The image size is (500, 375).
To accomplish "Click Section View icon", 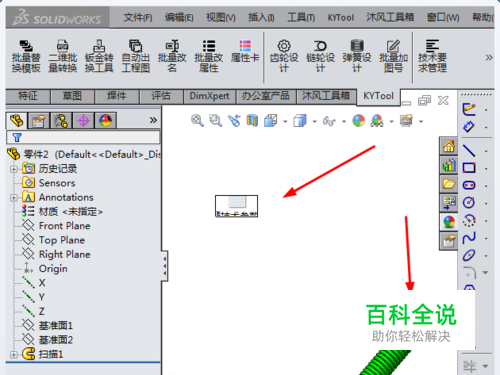I will (252, 120).
